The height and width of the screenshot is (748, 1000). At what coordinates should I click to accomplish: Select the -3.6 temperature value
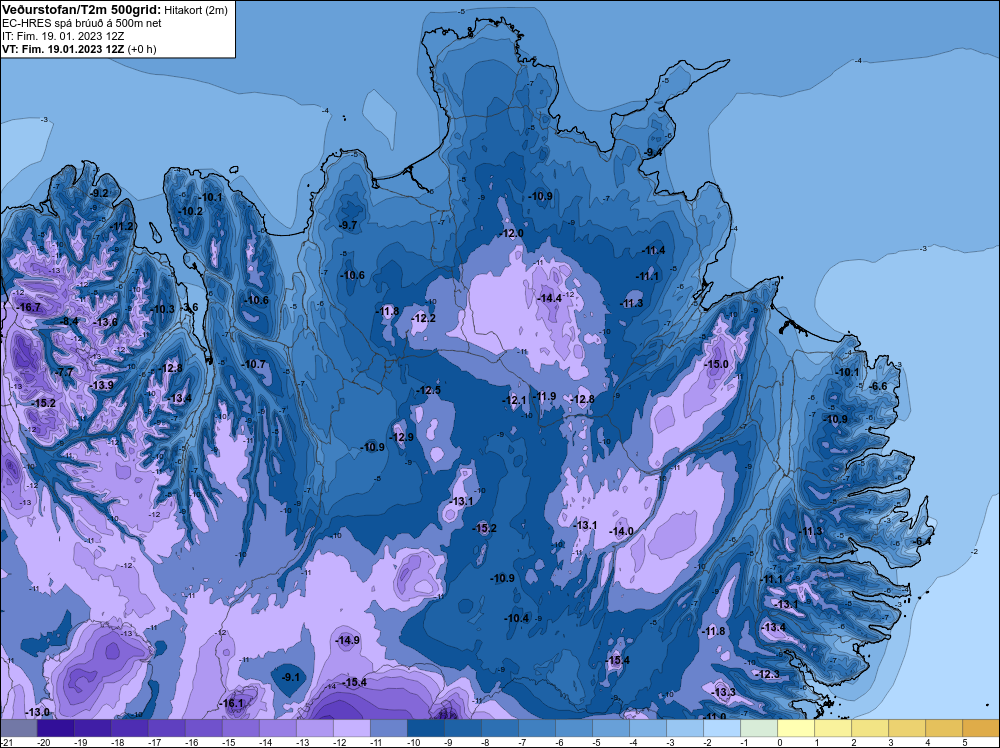coord(190,307)
